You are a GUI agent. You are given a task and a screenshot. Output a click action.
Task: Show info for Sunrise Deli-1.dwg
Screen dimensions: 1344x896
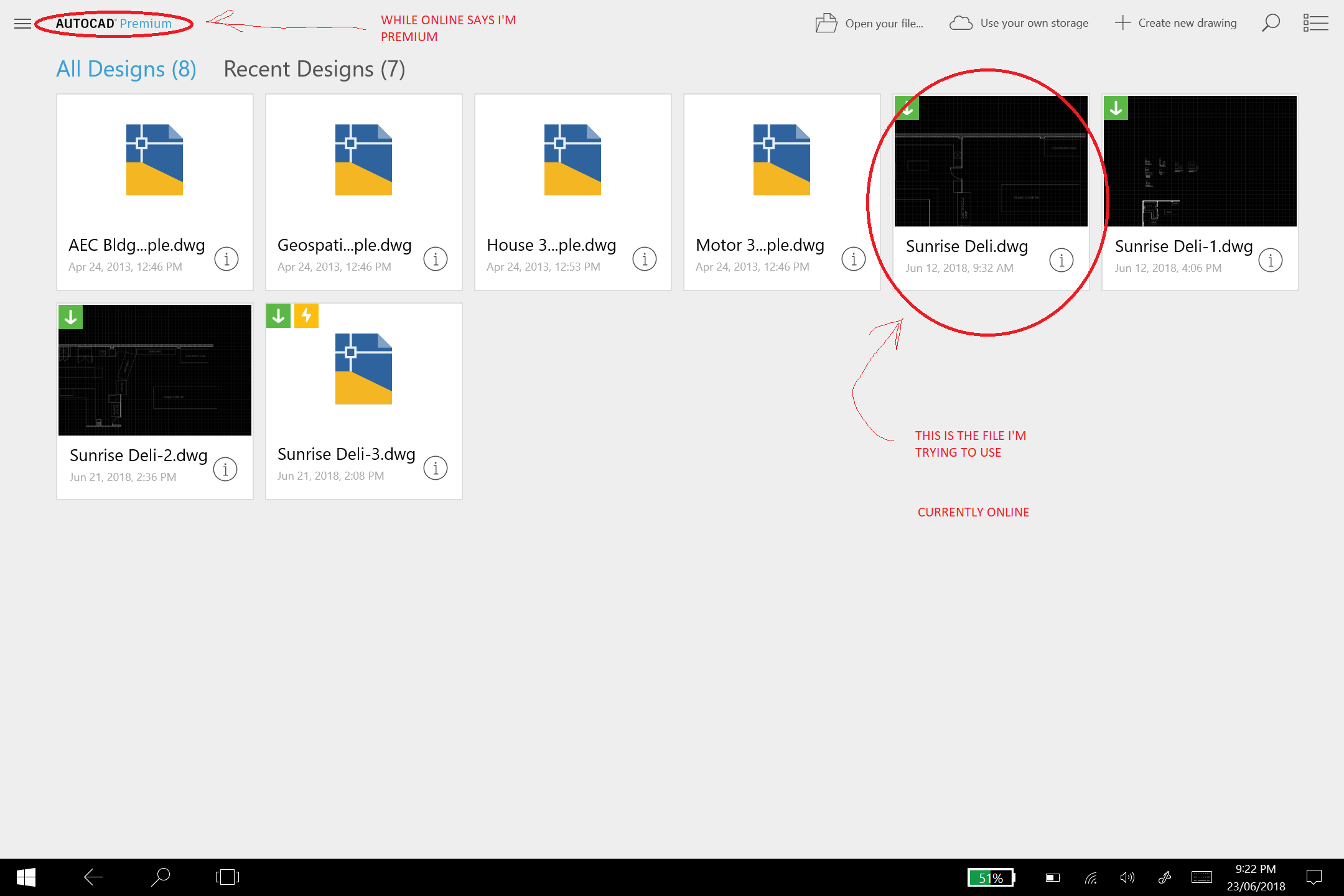tap(1271, 259)
